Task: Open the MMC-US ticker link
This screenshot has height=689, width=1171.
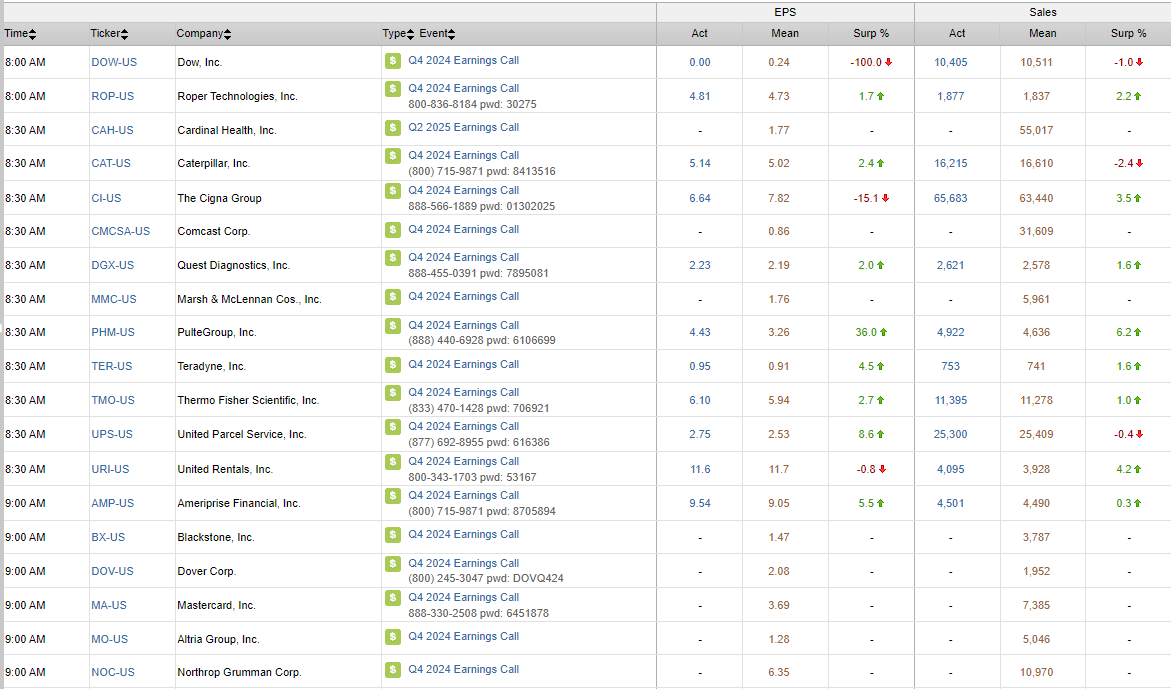Action: pos(114,299)
